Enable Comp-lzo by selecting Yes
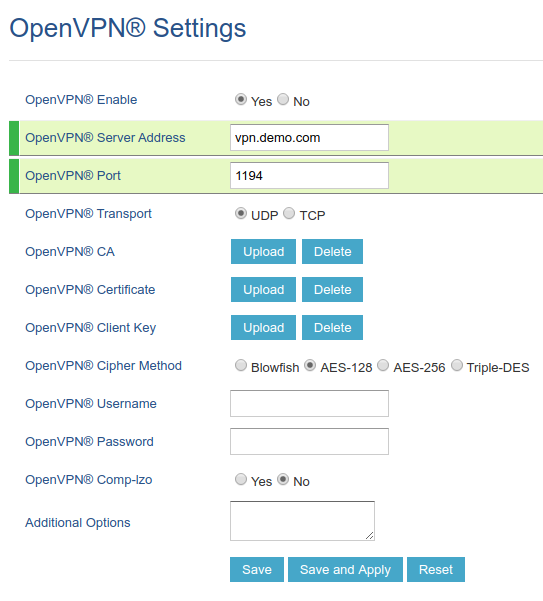The image size is (543, 601). tap(241, 479)
